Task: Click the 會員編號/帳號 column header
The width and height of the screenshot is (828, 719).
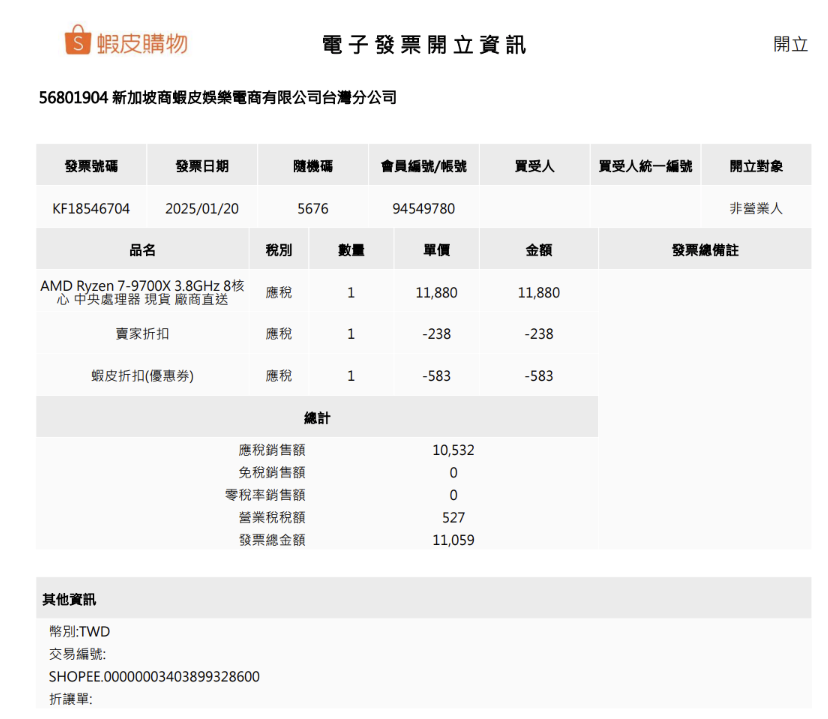Action: click(x=424, y=166)
